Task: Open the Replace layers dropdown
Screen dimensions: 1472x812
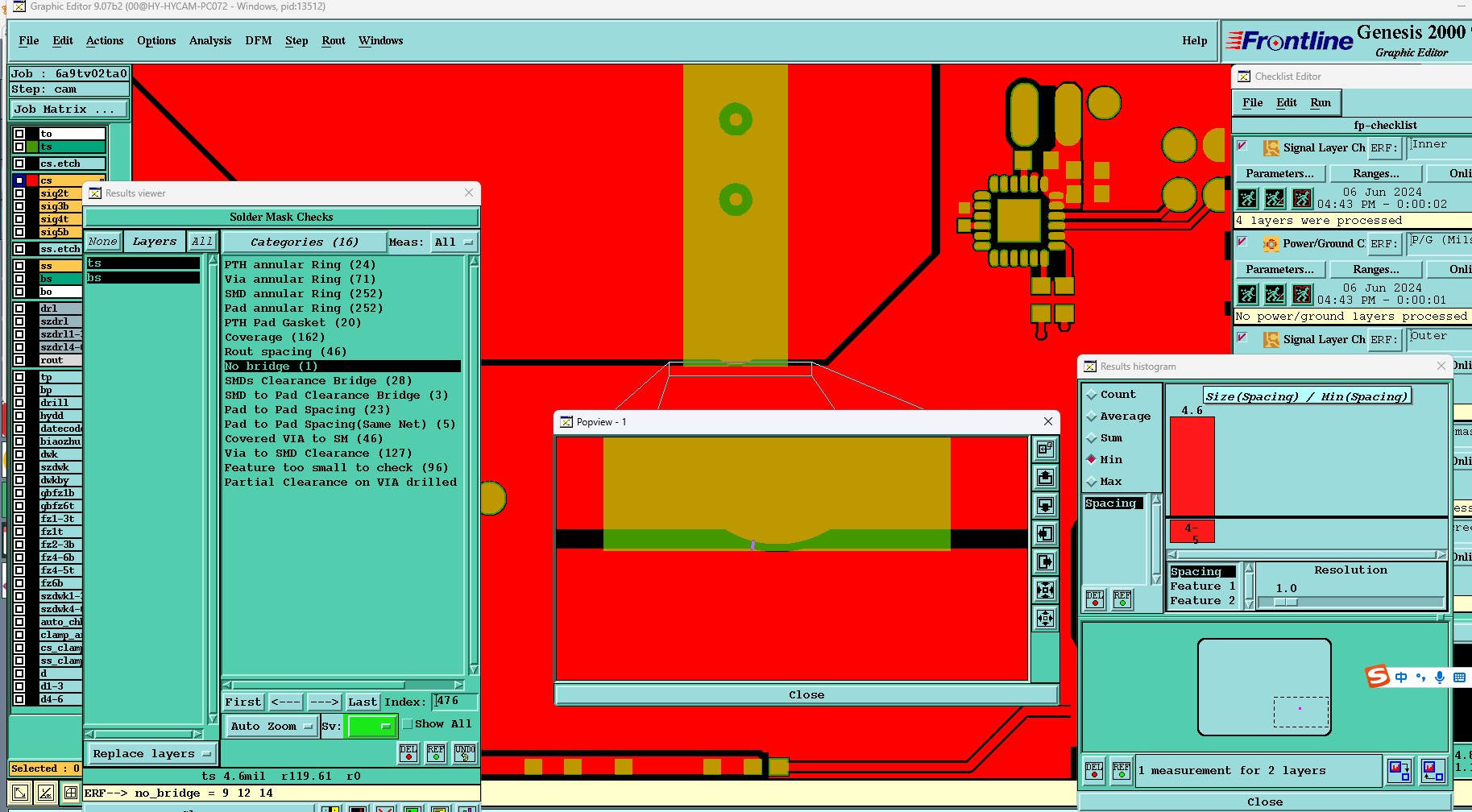Action: click(x=151, y=754)
